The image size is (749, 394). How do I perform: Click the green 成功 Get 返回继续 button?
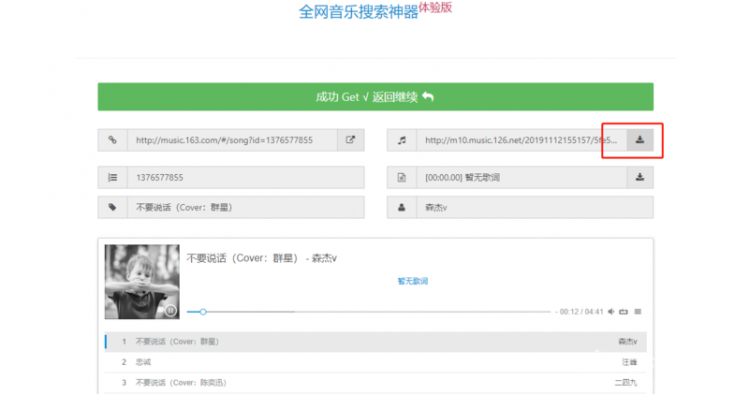(375, 97)
